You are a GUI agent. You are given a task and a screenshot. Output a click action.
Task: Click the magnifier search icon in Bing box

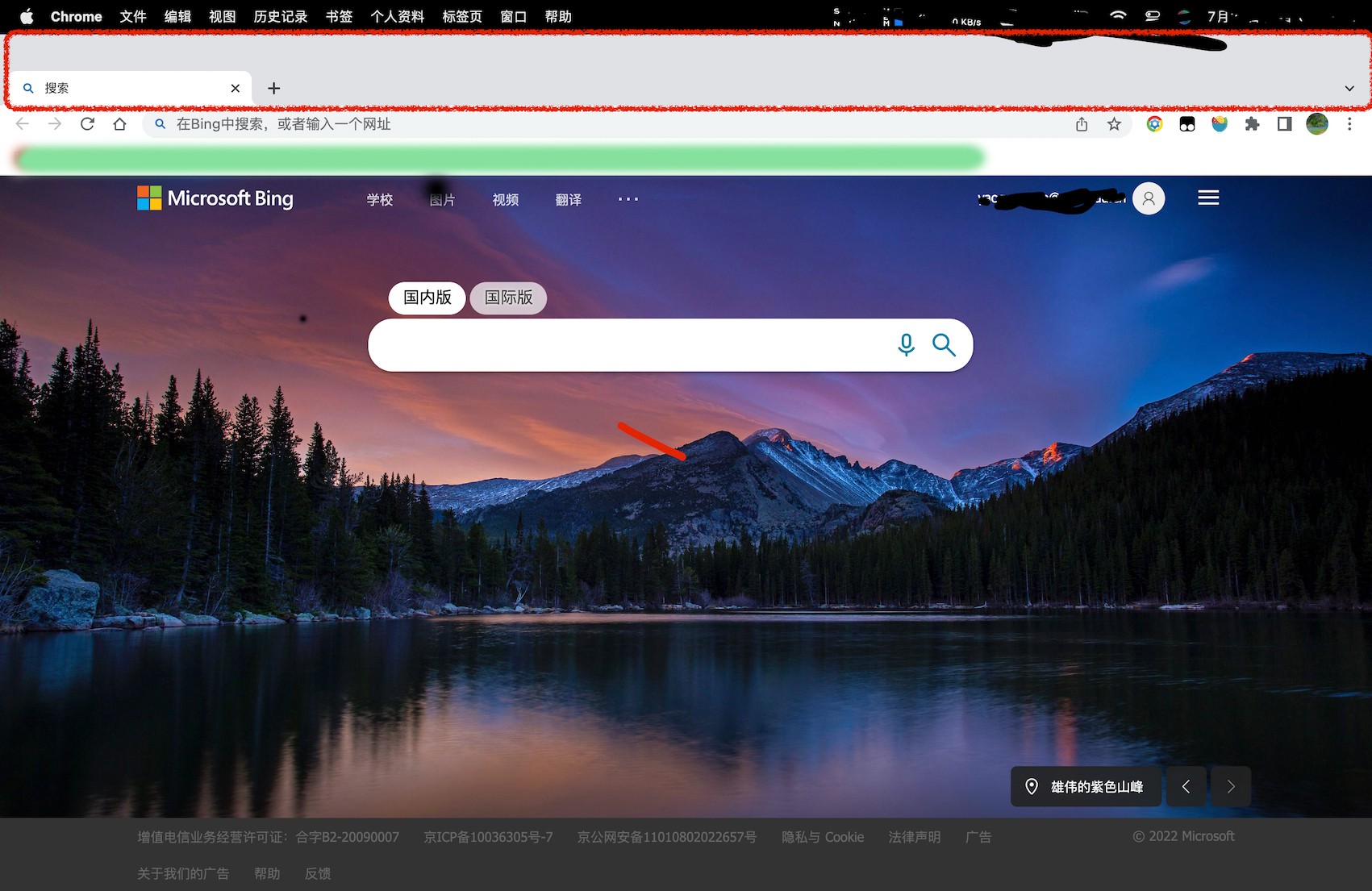pos(944,345)
